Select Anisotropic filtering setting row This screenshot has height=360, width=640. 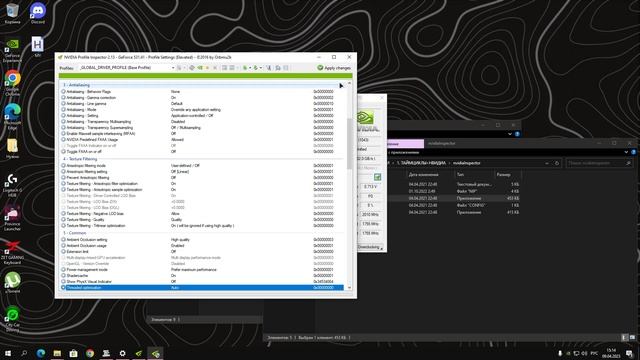202,172
